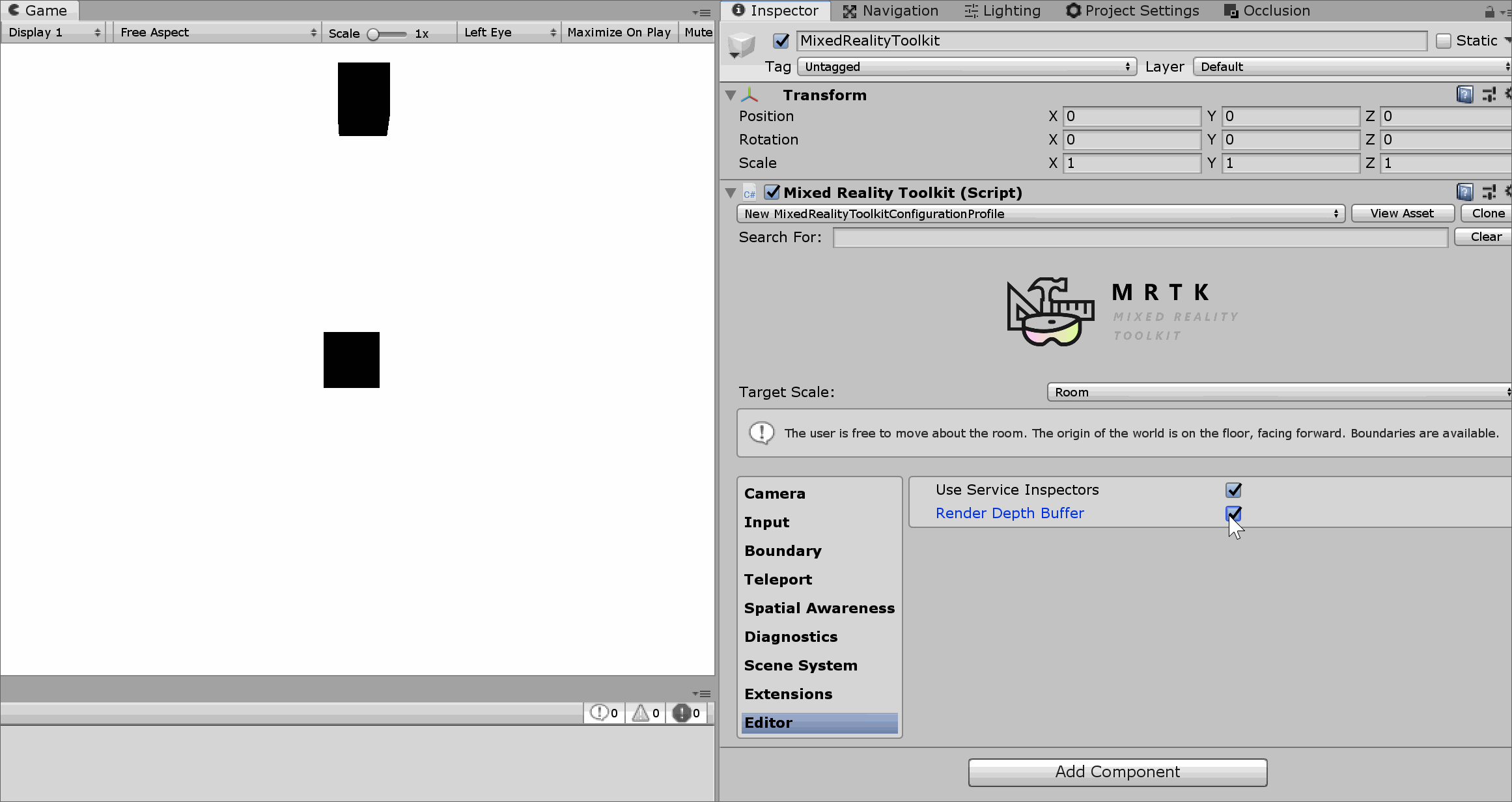Expand the Layer dropdown in Transform
Viewport: 1512px width, 802px height.
click(x=1350, y=66)
